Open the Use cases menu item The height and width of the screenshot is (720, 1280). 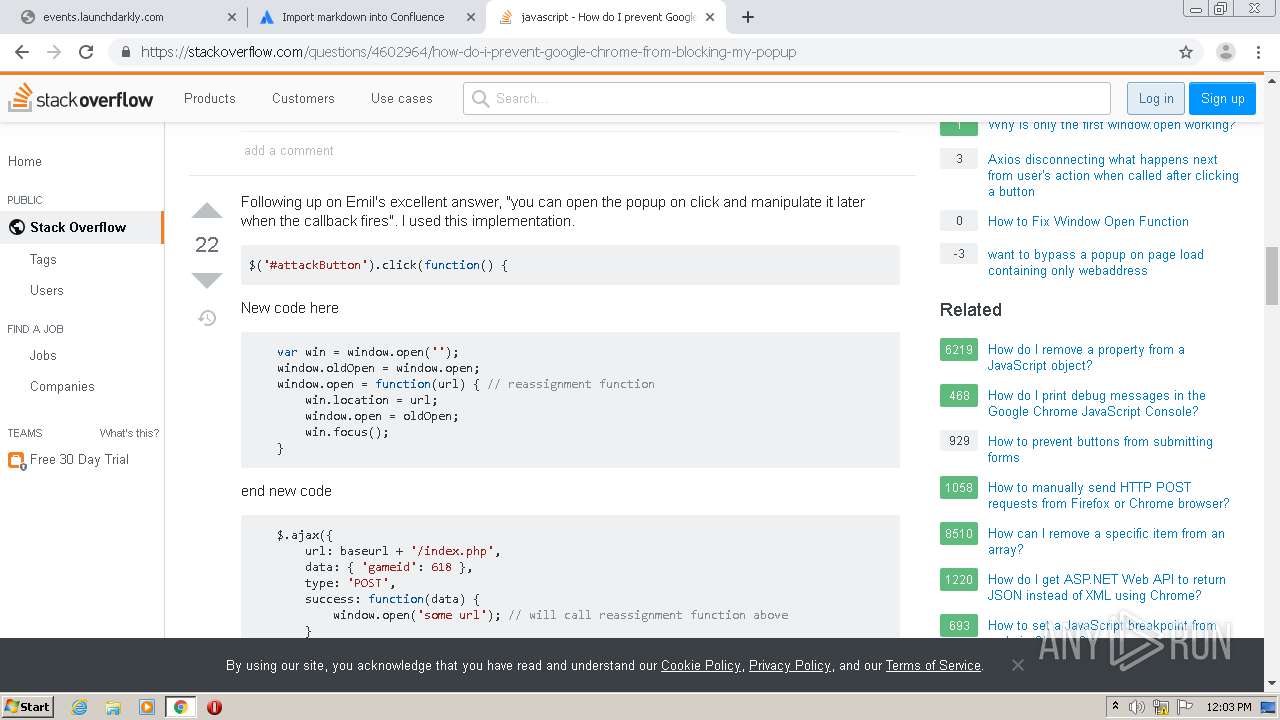[402, 98]
